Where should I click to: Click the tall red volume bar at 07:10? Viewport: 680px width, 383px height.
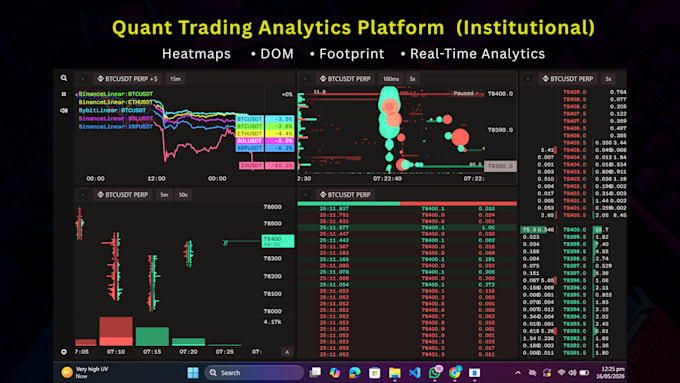coord(116,331)
